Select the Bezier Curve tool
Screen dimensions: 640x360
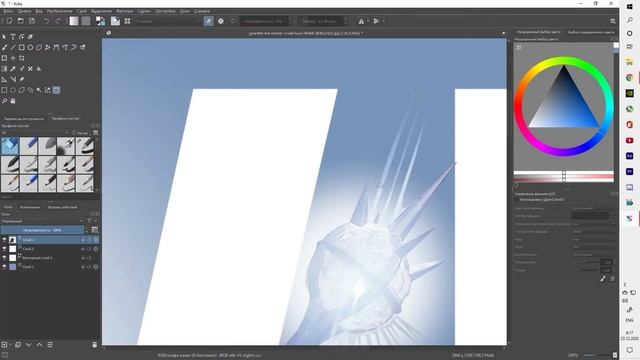[56, 47]
